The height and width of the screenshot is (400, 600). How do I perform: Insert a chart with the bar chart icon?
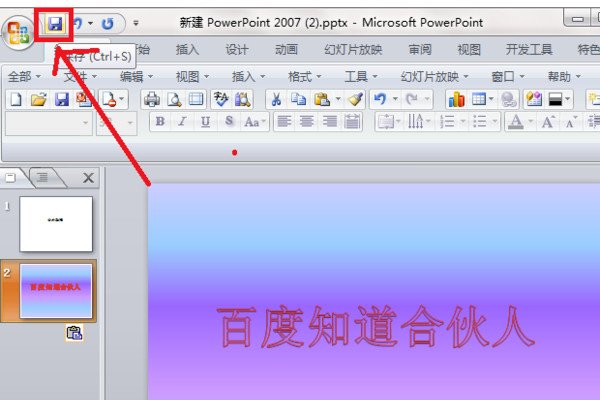[456, 100]
